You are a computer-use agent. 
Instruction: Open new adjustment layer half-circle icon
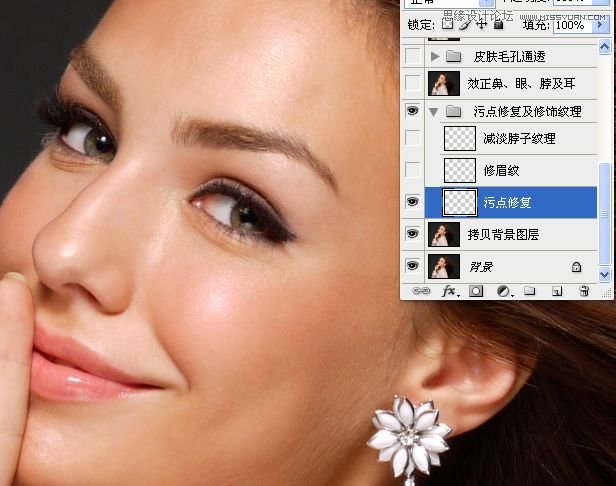504,291
